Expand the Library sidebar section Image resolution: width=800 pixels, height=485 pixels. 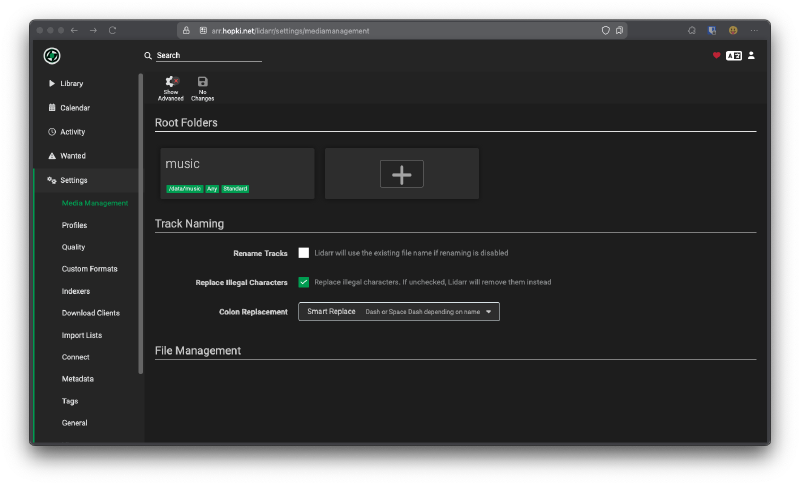click(x=71, y=84)
